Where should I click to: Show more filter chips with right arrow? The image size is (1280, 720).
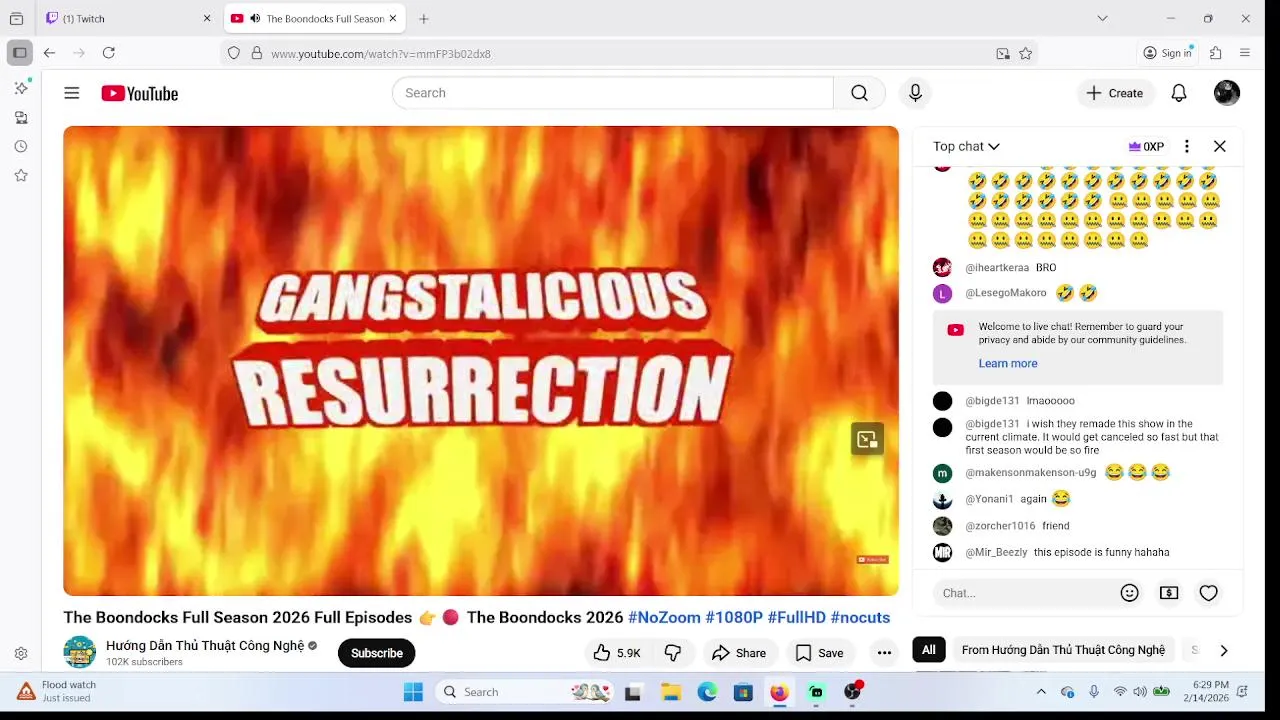[x=1224, y=650]
